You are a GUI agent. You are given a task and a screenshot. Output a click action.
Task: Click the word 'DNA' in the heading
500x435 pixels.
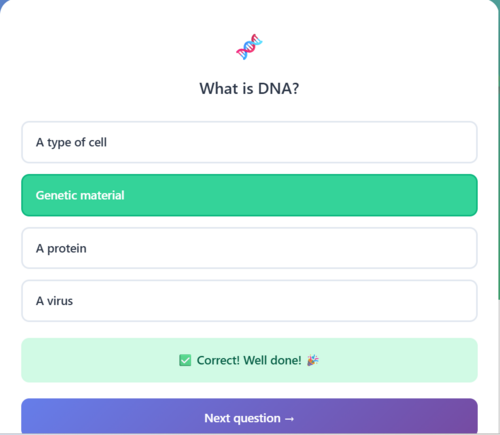278,89
